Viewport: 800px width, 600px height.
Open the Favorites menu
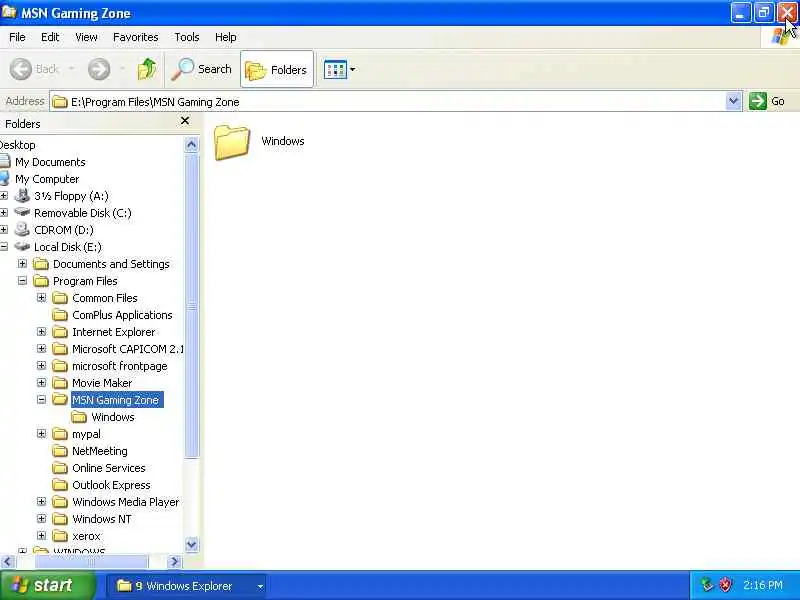point(136,37)
